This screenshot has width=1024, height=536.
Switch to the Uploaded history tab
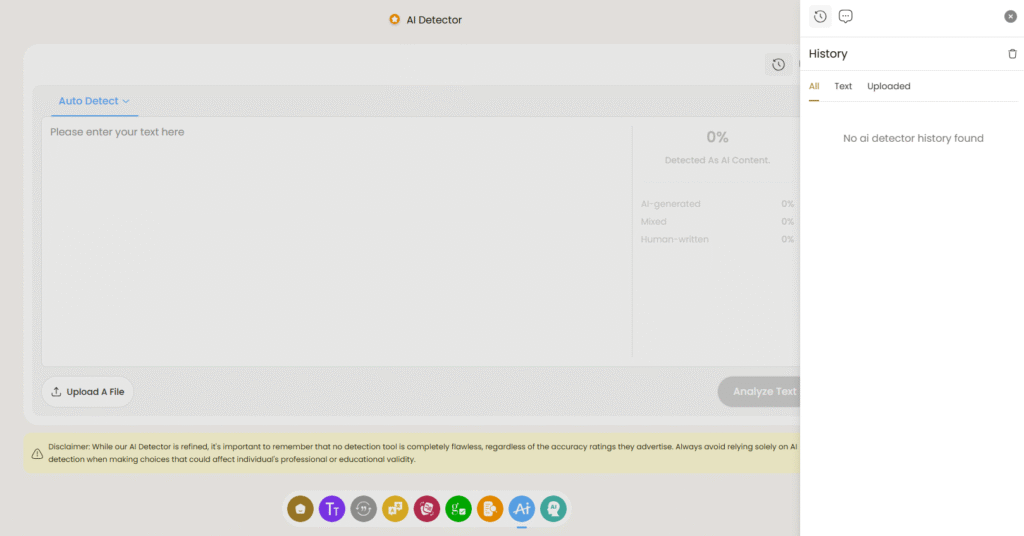[x=888, y=86]
